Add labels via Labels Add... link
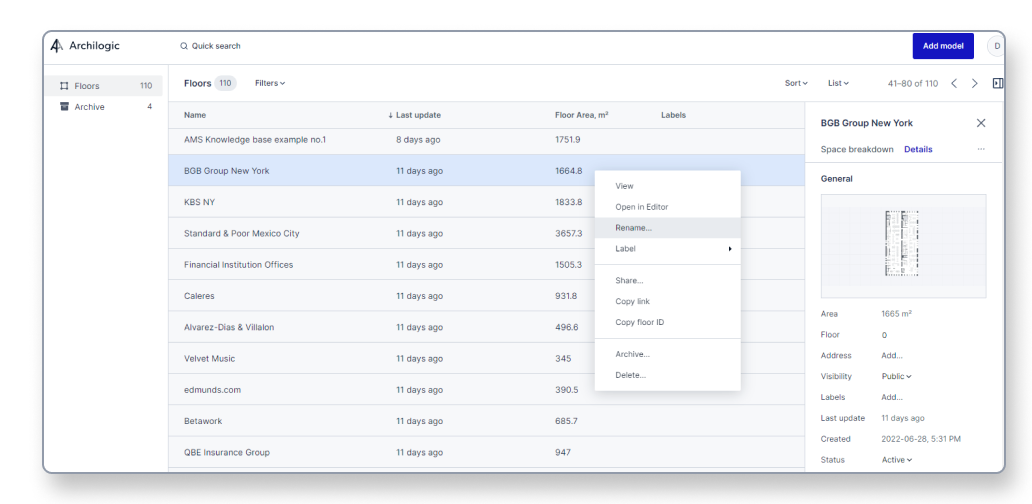1032x504 pixels. [892, 397]
